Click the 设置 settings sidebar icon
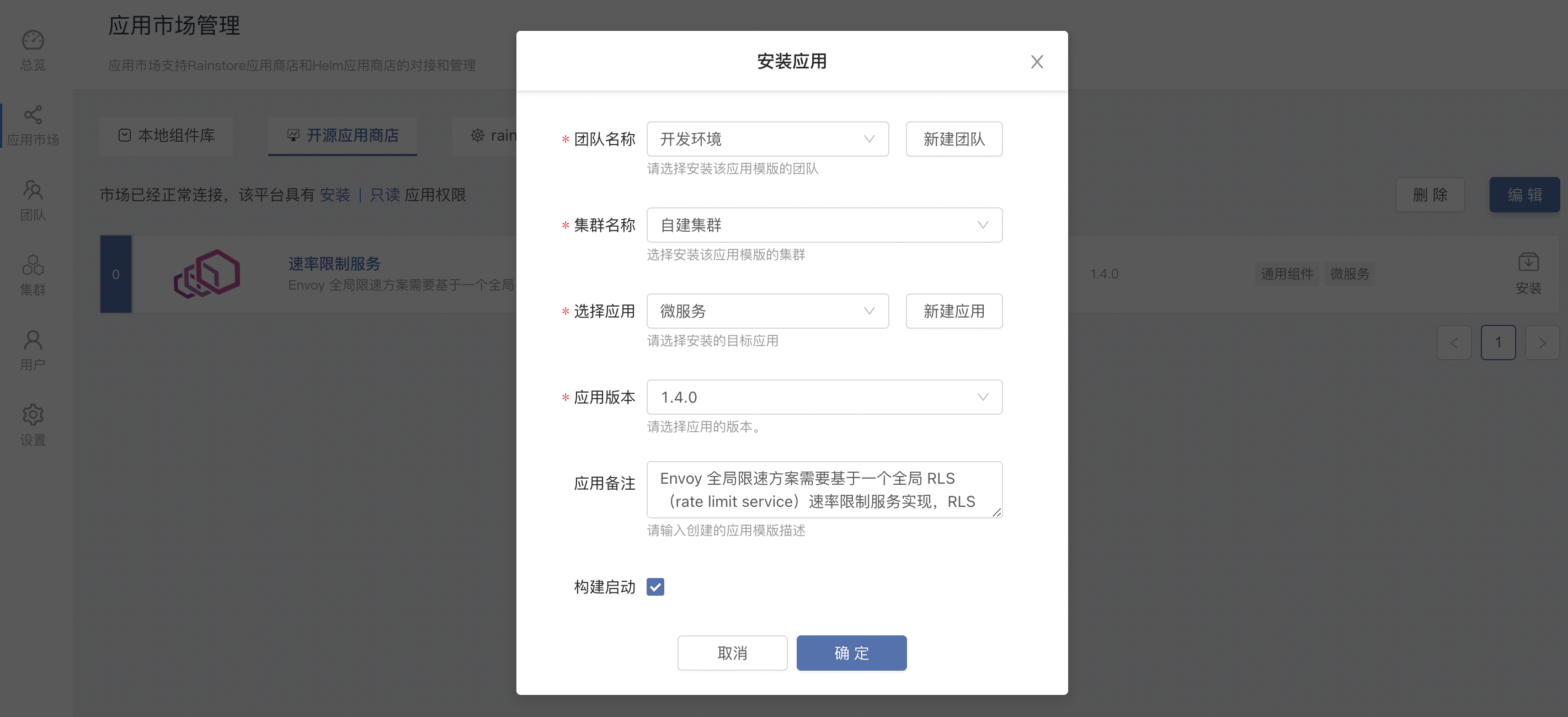Image resolution: width=1568 pixels, height=717 pixels. [x=34, y=425]
